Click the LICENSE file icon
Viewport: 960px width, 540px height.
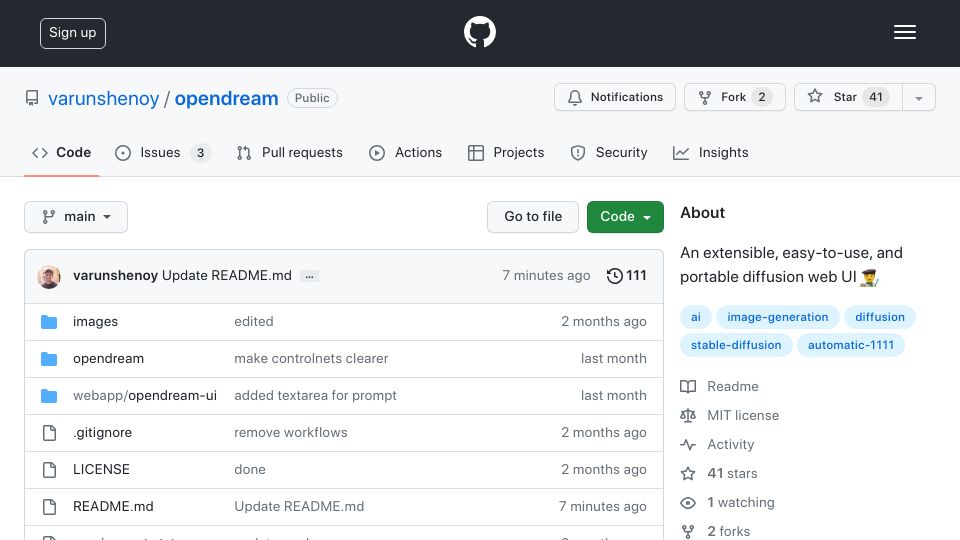coord(50,470)
